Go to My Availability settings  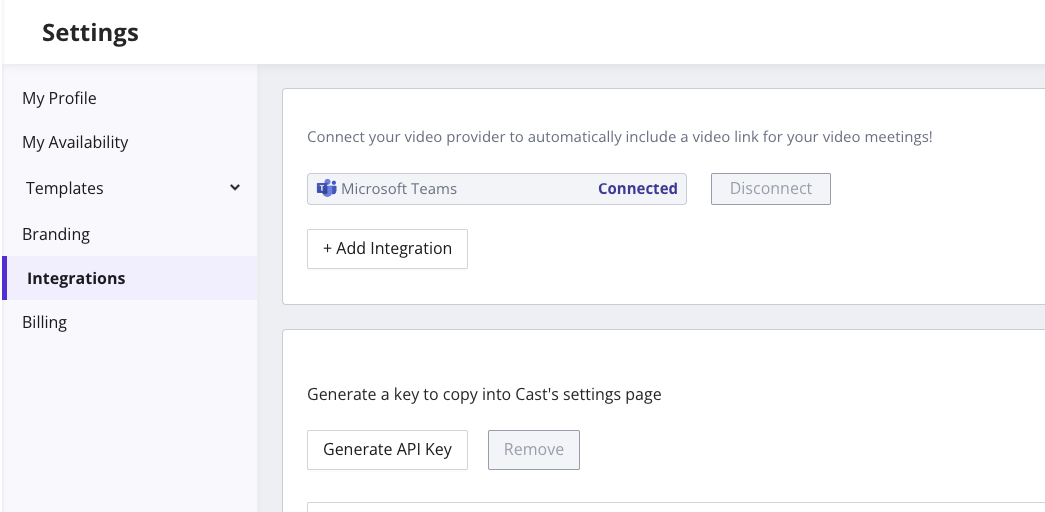[x=75, y=142]
